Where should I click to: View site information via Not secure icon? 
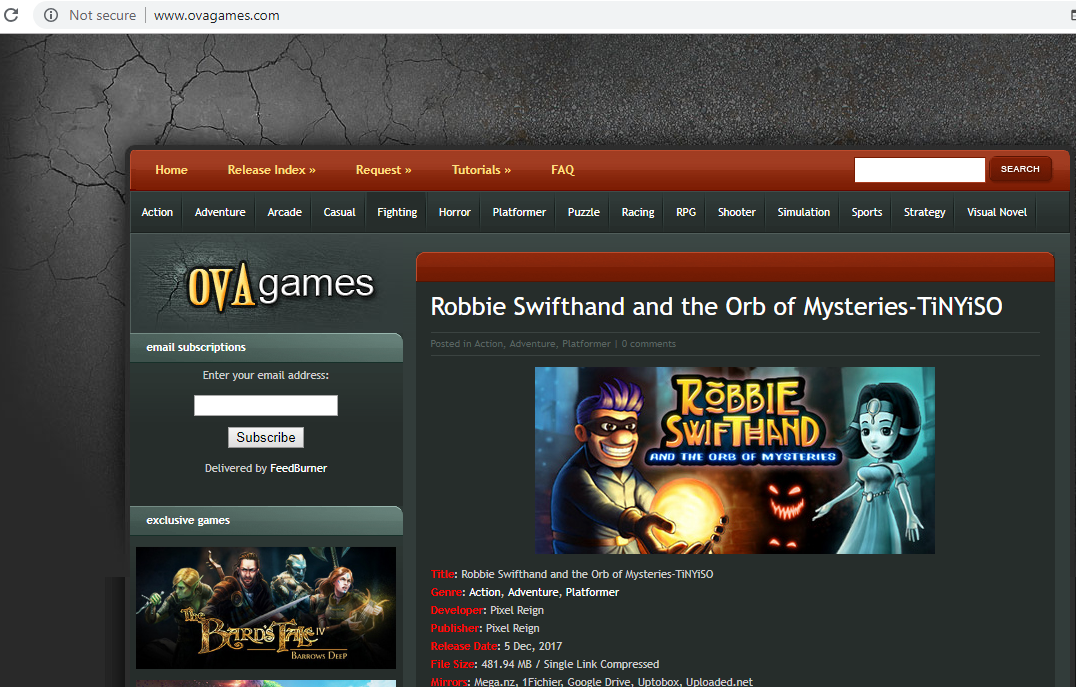(x=51, y=15)
